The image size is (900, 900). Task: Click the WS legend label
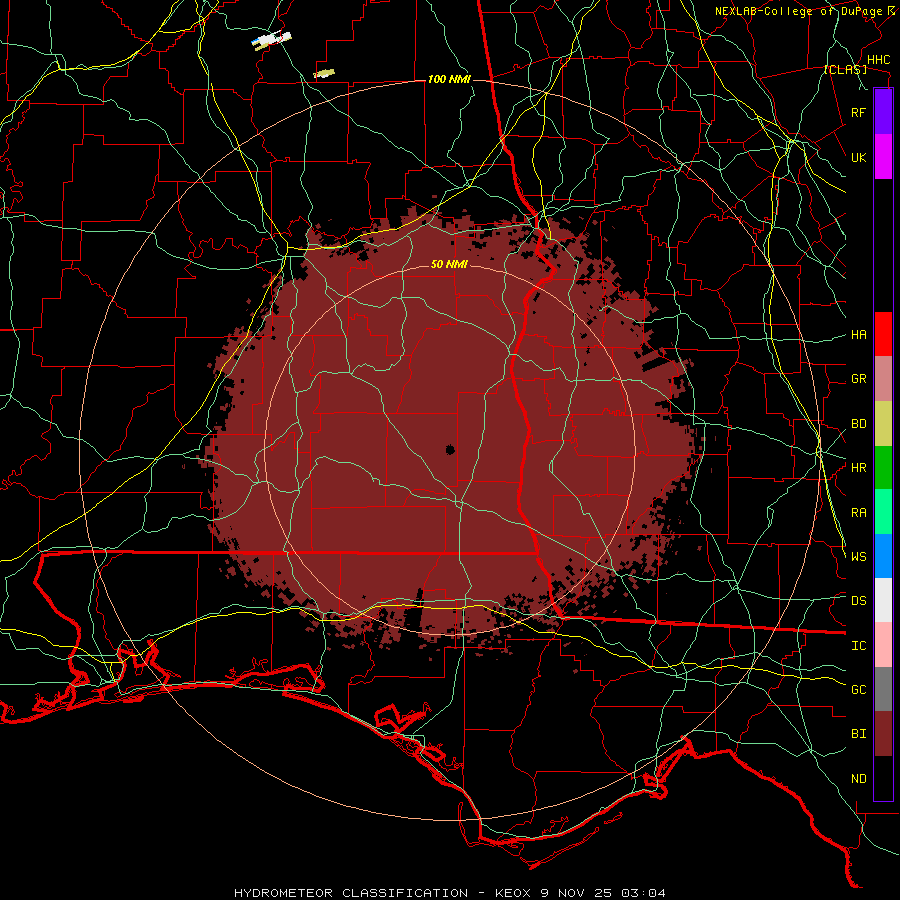point(858,557)
